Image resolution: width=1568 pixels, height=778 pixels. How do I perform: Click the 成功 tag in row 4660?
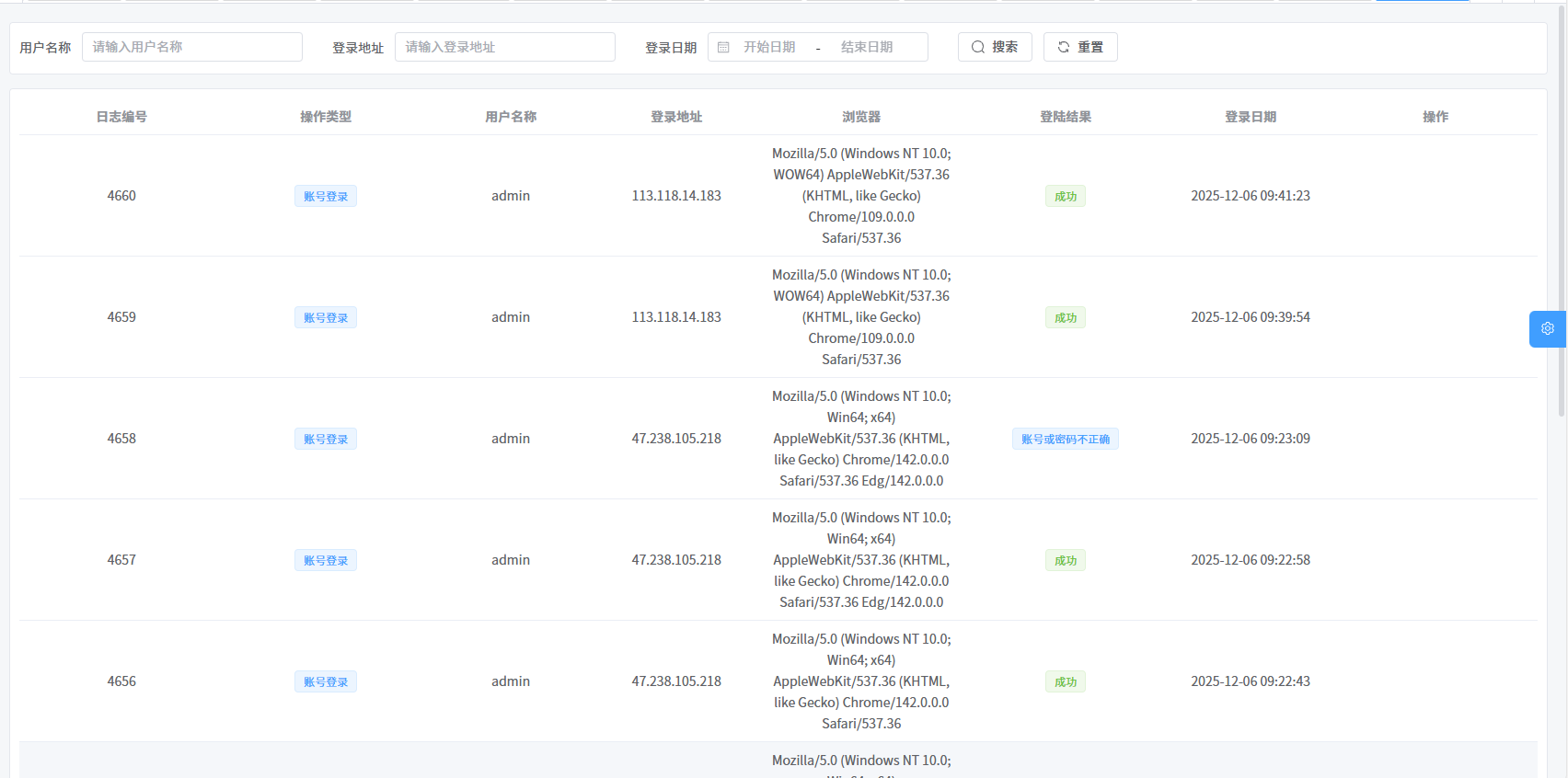click(1065, 197)
